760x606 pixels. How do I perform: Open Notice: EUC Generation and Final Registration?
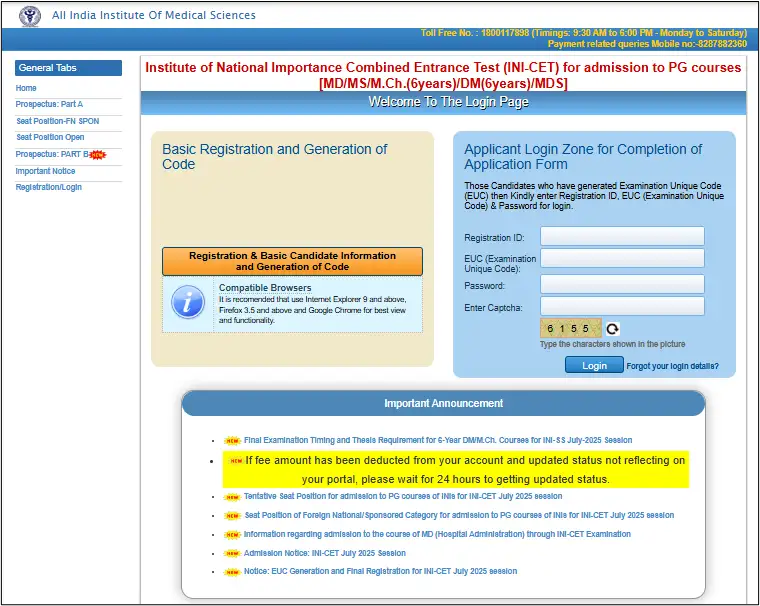click(380, 572)
